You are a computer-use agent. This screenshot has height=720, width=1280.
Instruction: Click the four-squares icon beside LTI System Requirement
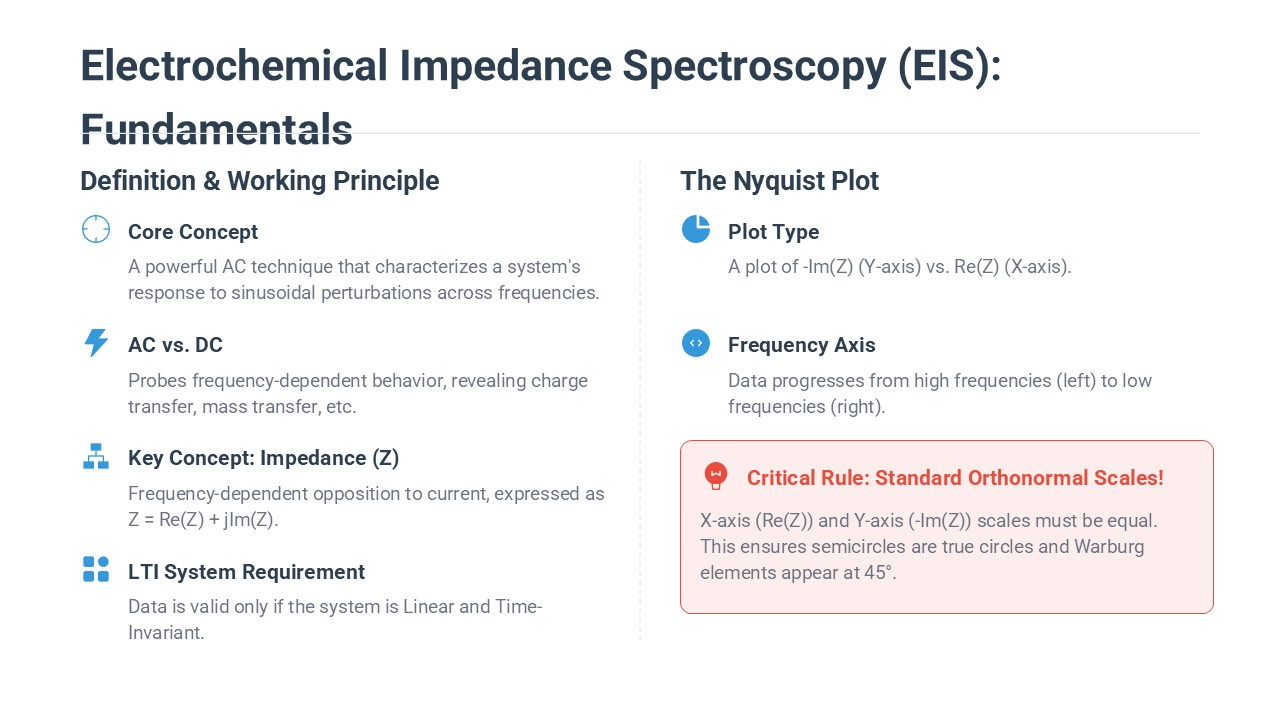[96, 570]
